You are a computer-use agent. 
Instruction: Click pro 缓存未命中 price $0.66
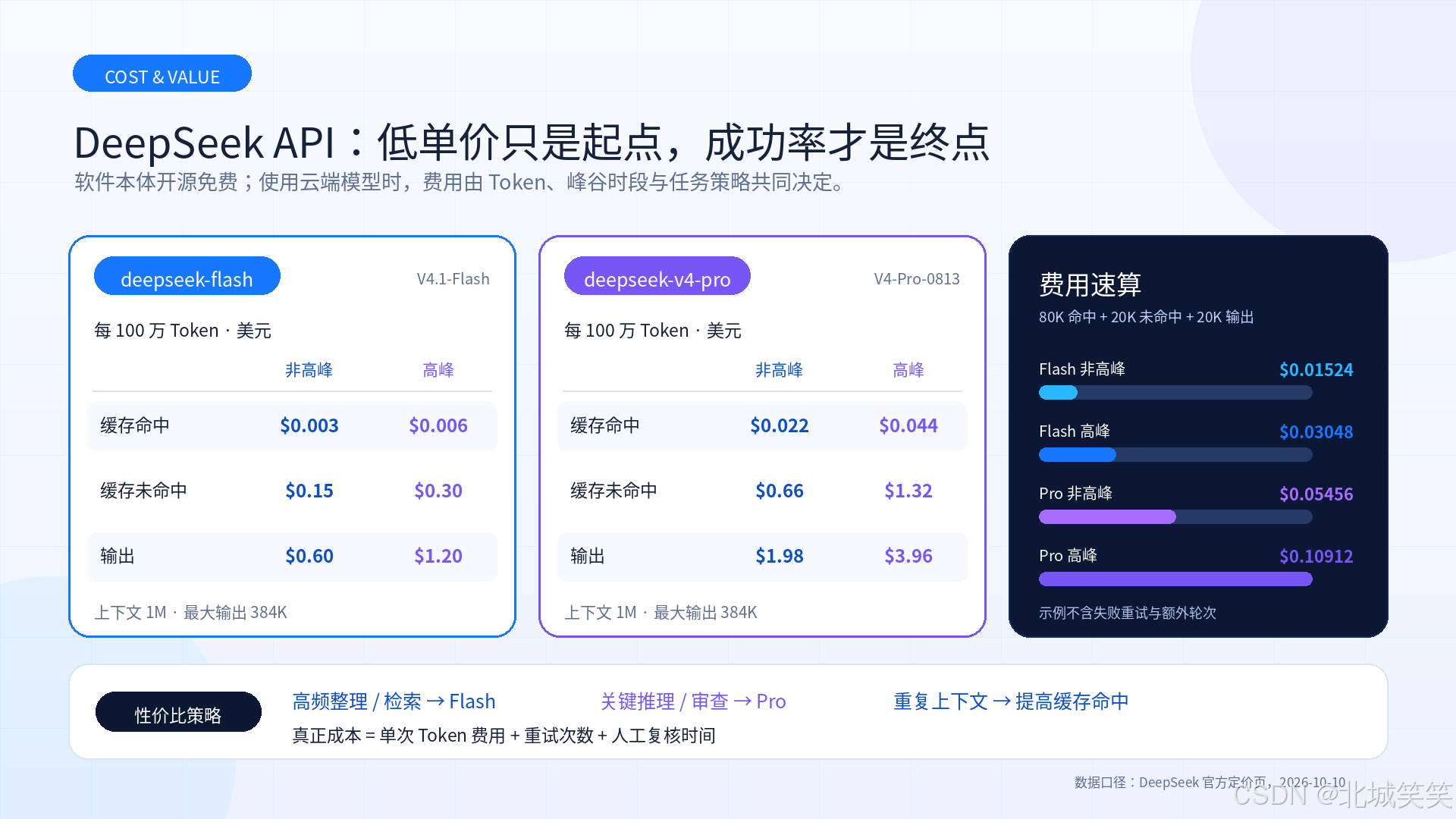click(x=780, y=491)
